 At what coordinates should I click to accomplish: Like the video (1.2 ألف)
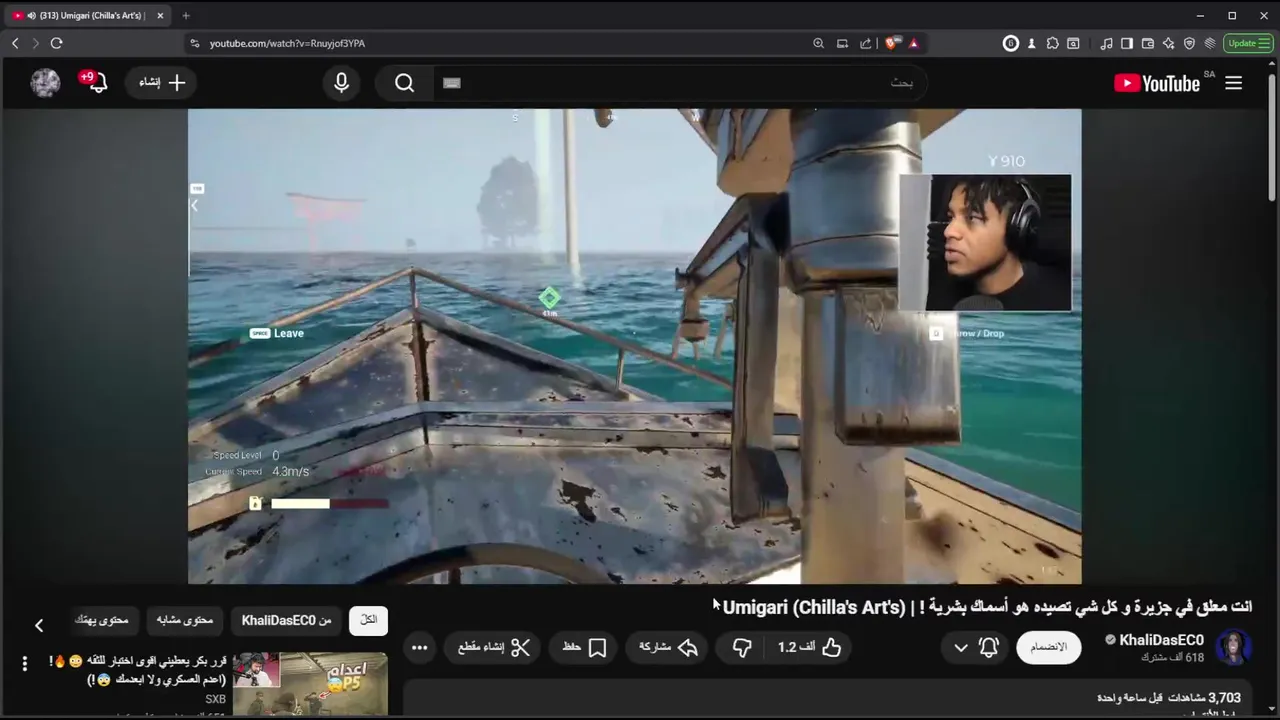click(810, 647)
